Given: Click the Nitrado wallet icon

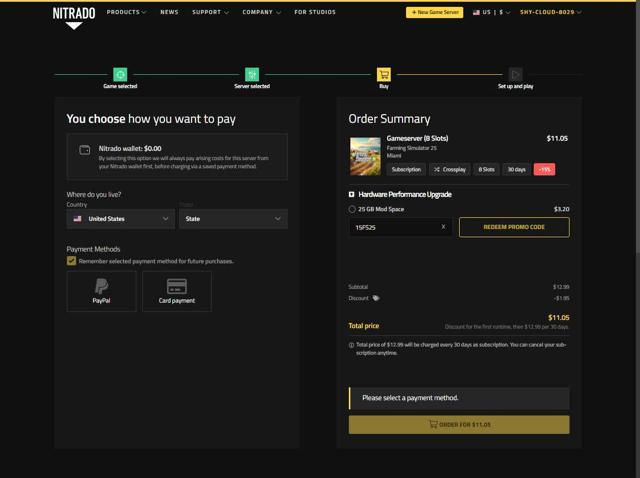Looking at the screenshot, I should pos(84,150).
